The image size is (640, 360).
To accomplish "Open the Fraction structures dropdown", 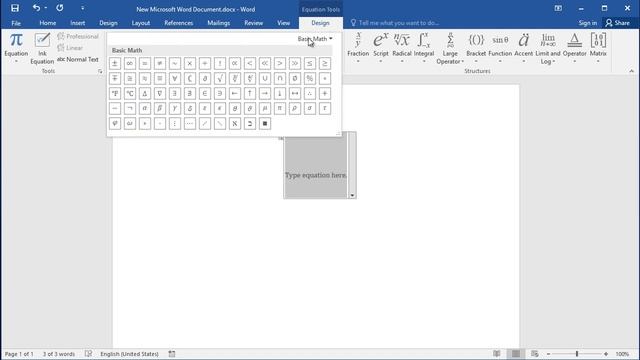I will 358,48.
